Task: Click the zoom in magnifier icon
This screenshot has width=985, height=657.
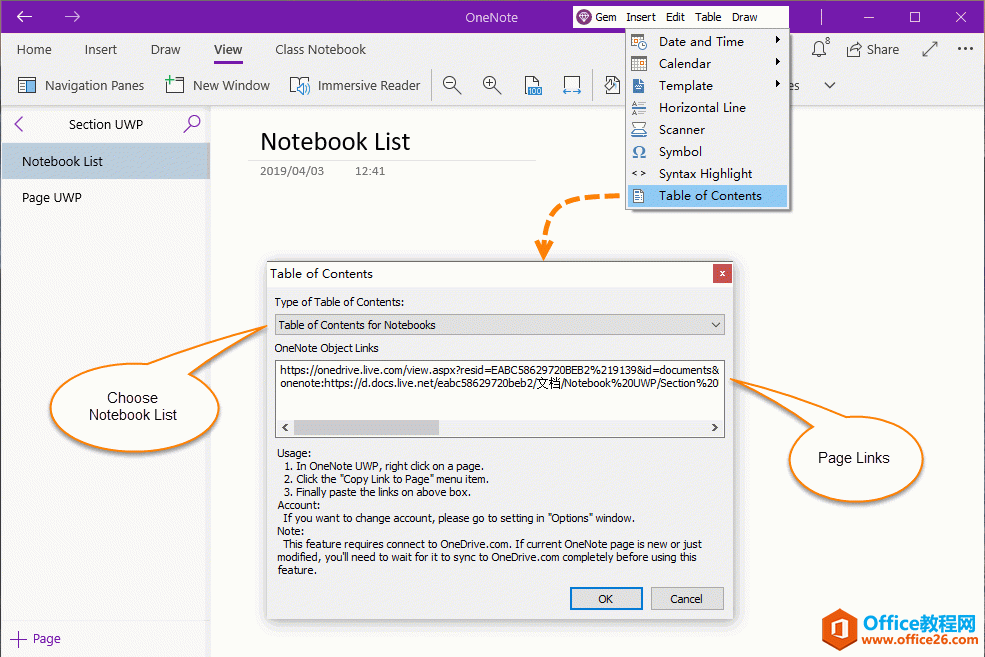Action: 492,86
